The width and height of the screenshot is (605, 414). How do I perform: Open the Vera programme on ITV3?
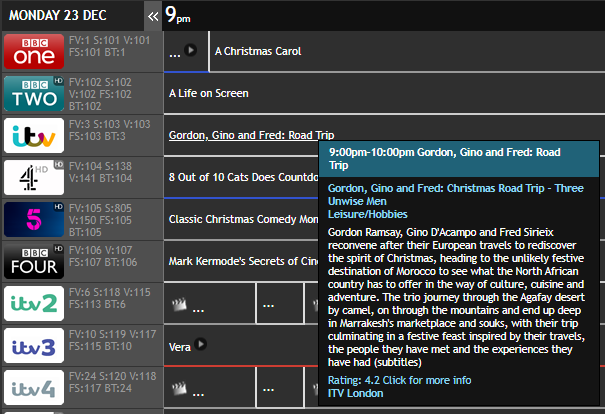tap(180, 347)
